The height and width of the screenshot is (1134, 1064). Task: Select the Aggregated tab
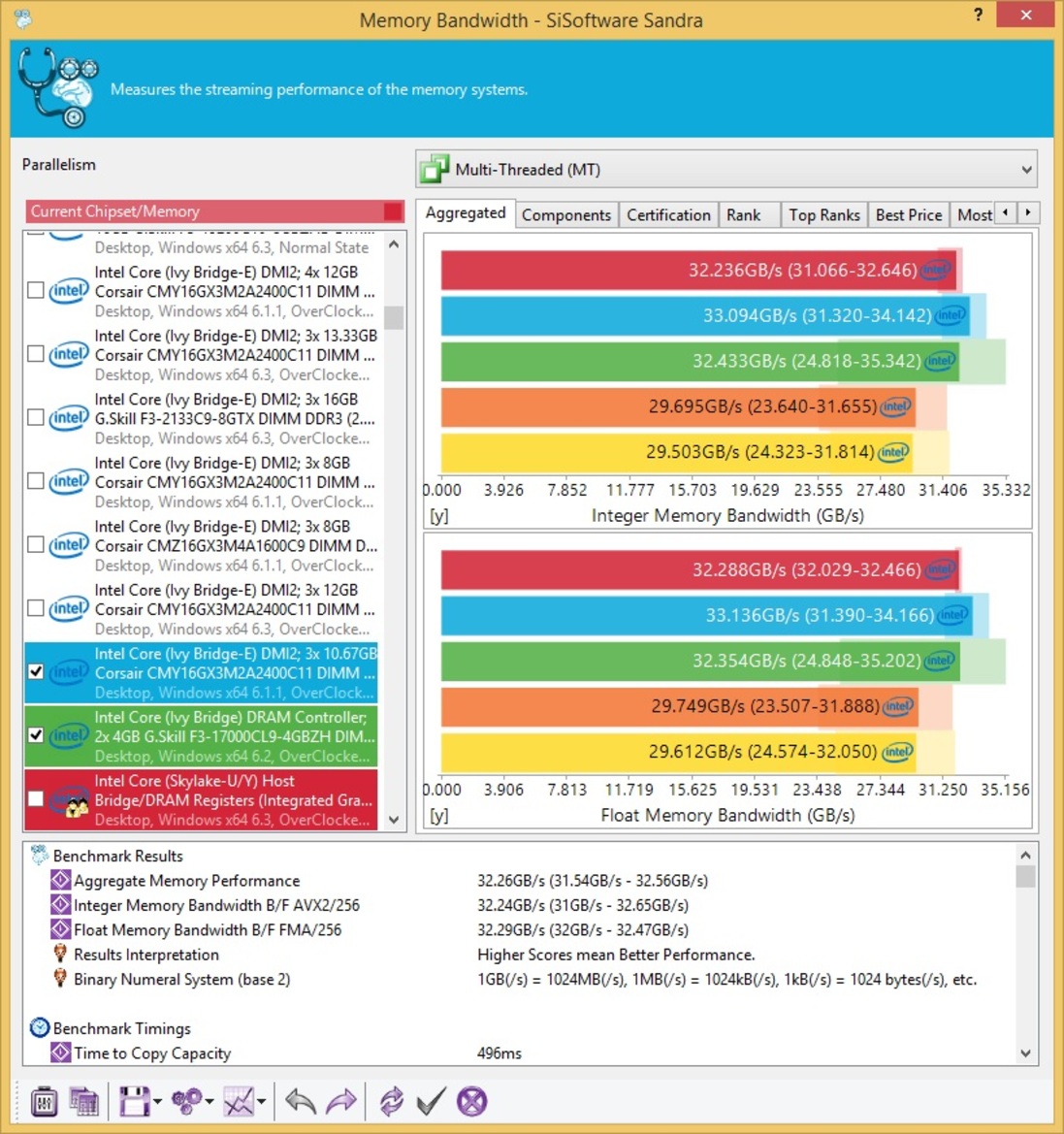466,213
